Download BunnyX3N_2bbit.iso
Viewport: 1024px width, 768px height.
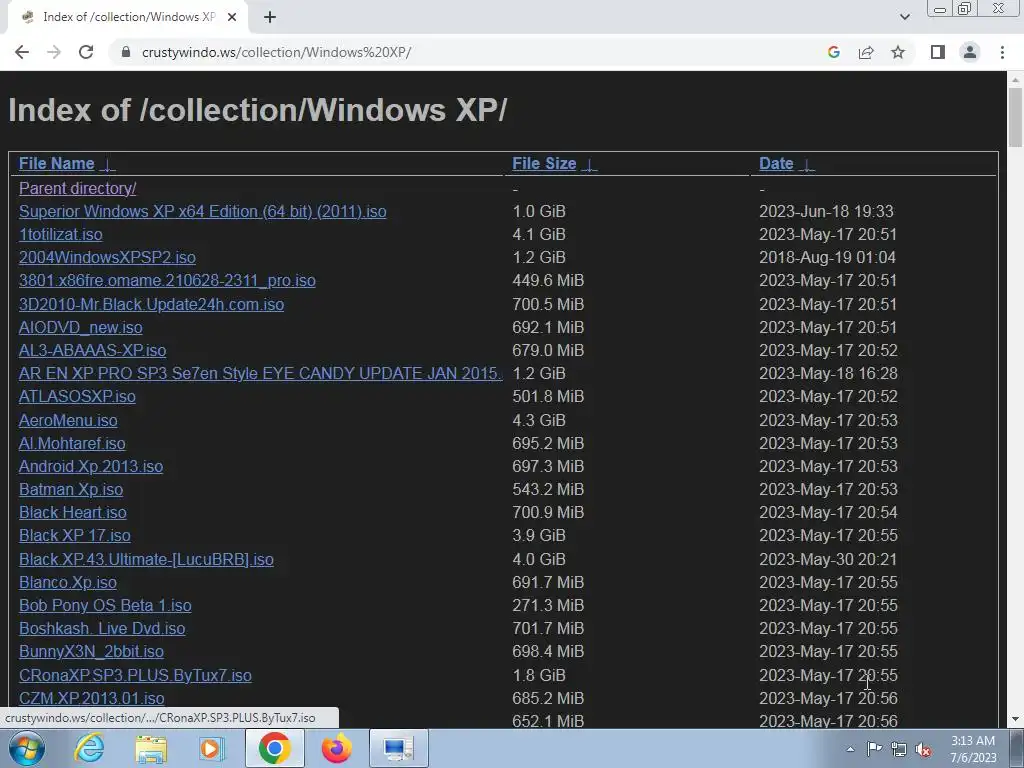(x=91, y=652)
